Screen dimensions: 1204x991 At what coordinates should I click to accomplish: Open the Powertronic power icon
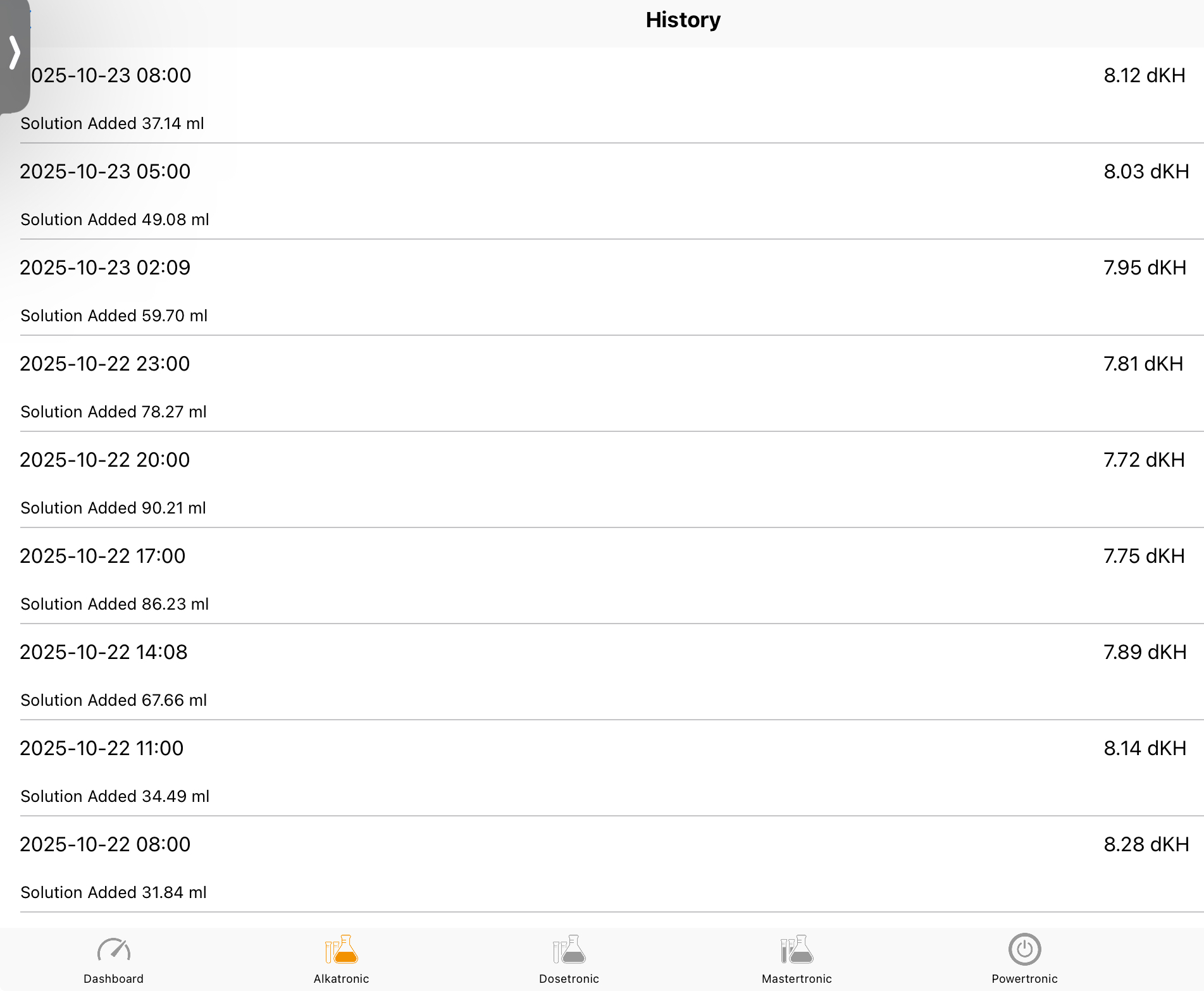click(1024, 949)
